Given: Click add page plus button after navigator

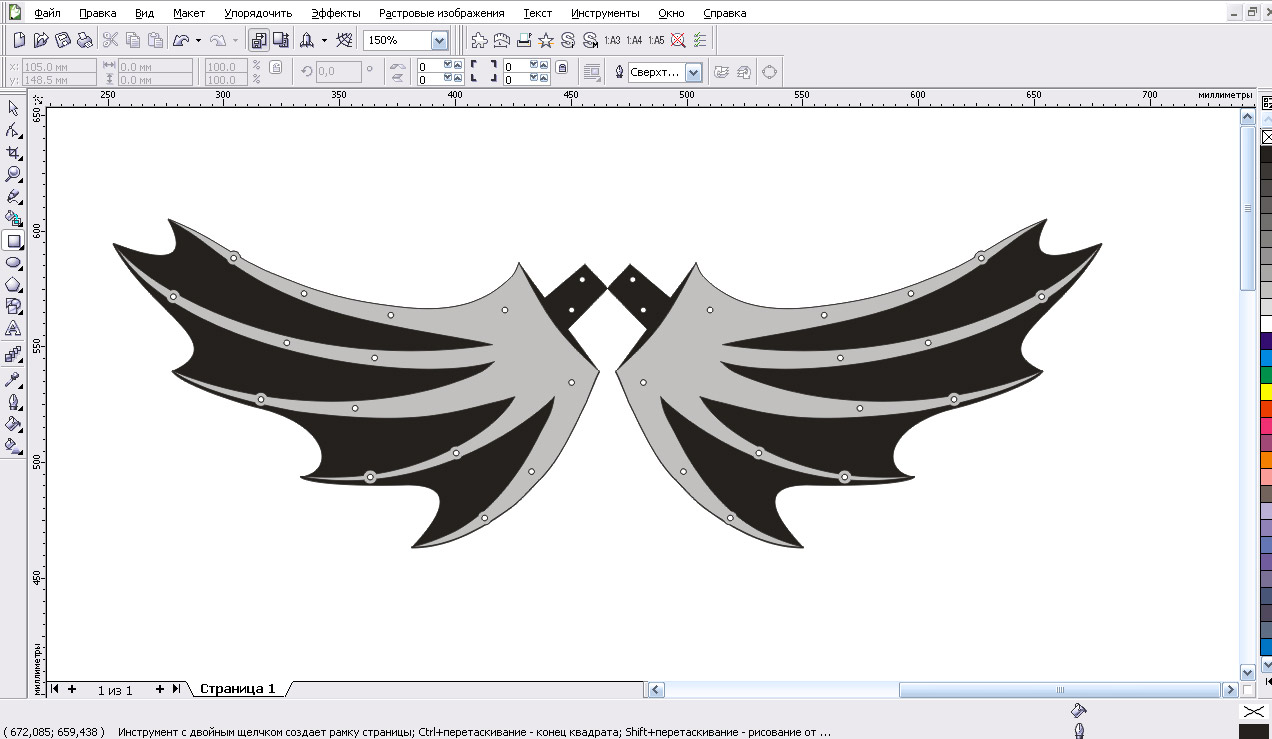Looking at the screenshot, I should pos(159,689).
